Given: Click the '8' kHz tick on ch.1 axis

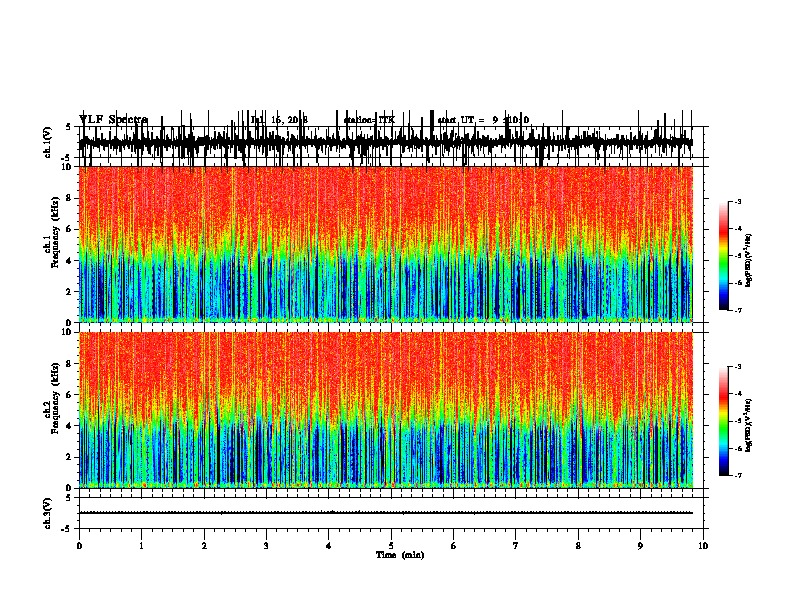Looking at the screenshot, I should pyautogui.click(x=69, y=198).
